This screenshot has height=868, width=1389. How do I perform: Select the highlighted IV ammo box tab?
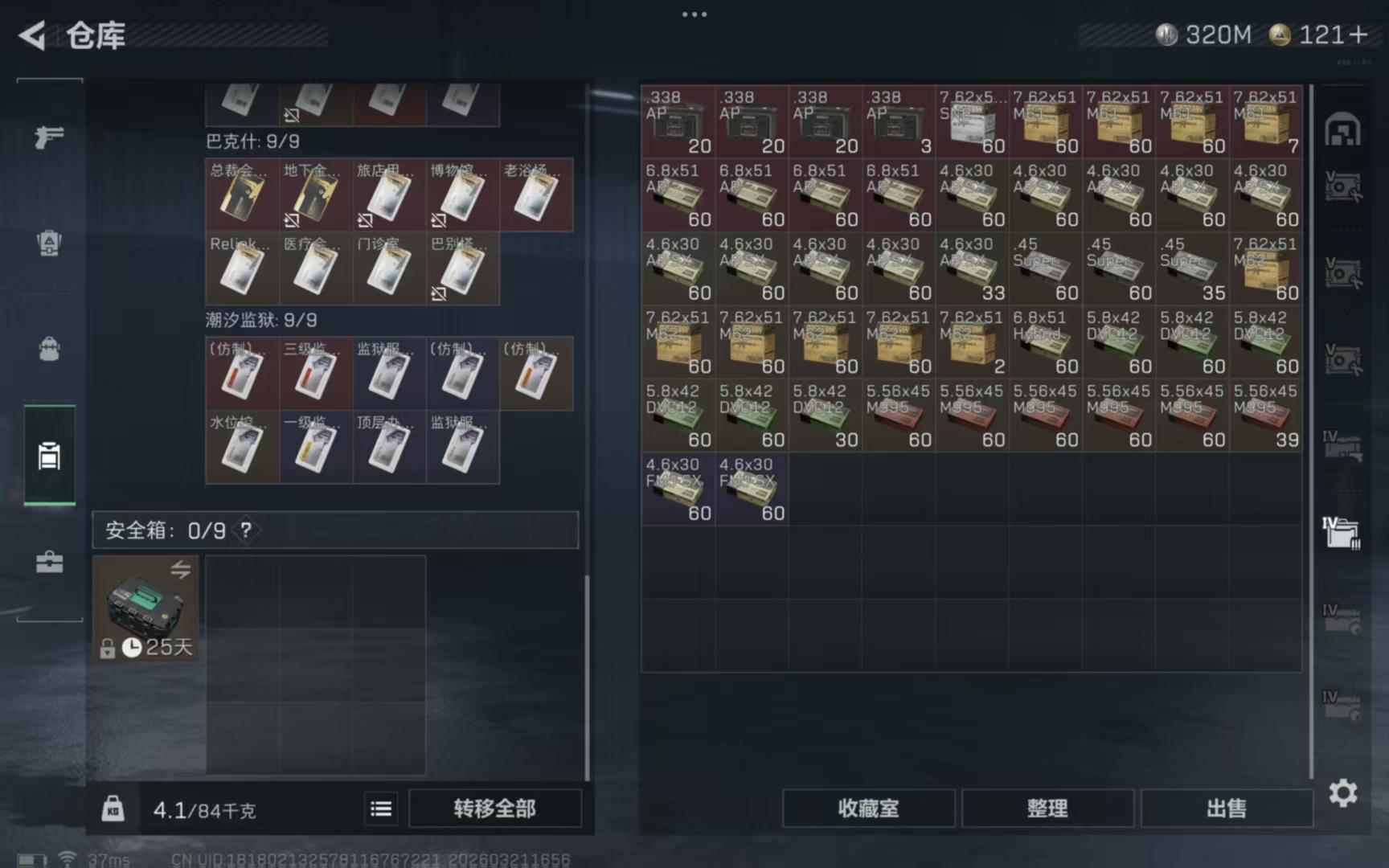[x=1341, y=532]
